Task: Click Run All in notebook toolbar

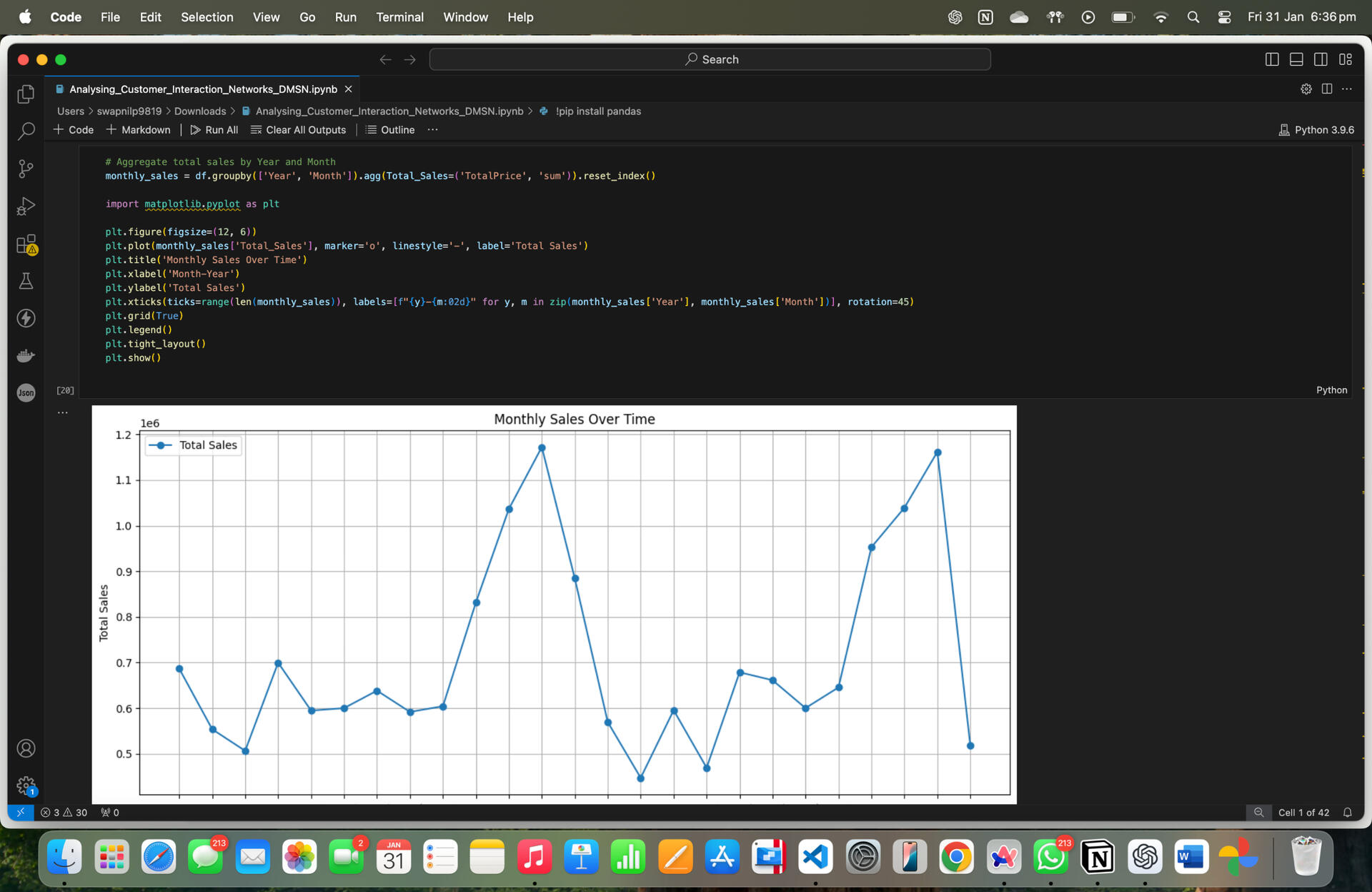Action: (x=214, y=129)
